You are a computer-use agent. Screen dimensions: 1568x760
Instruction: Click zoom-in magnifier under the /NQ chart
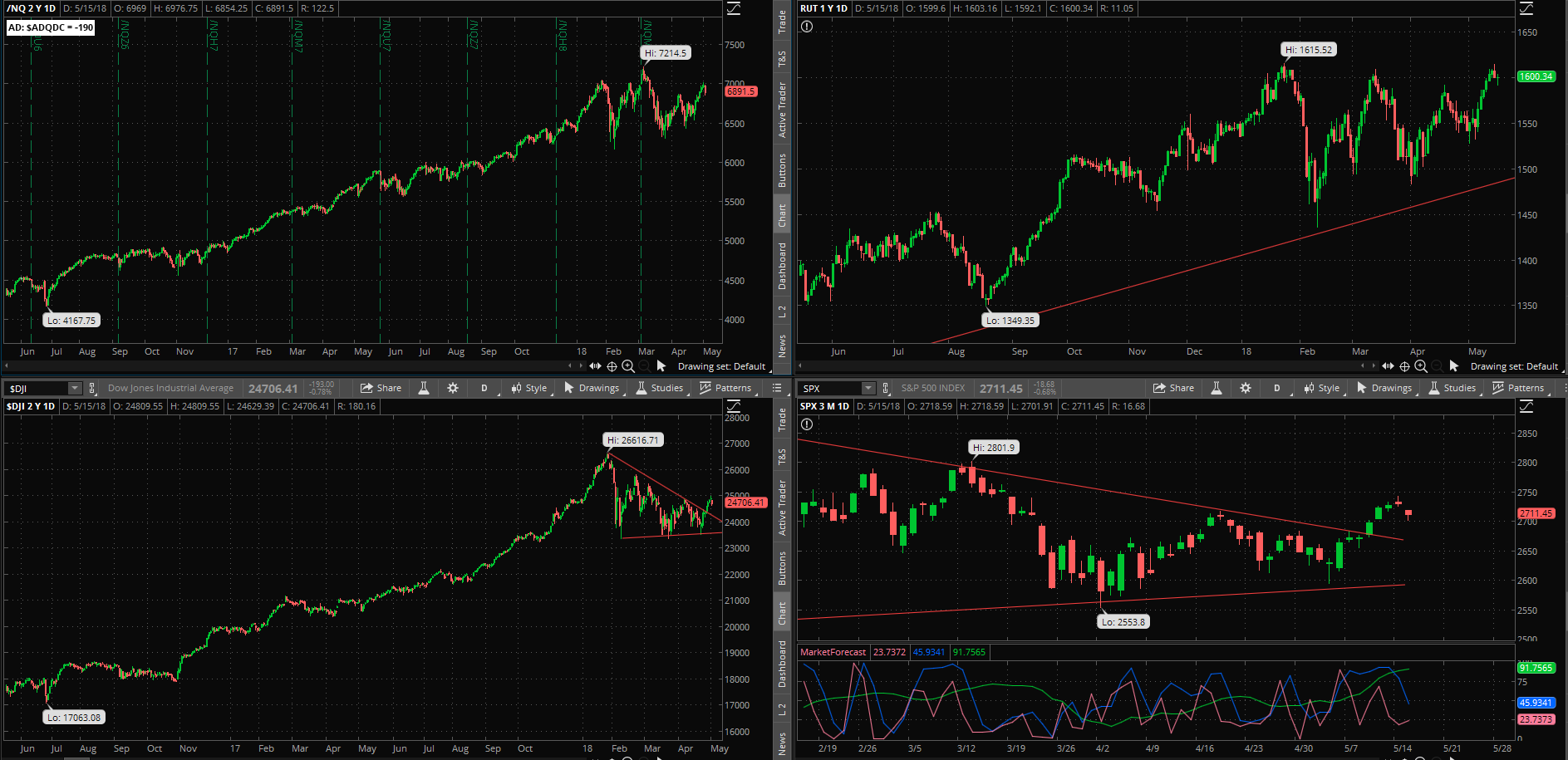click(628, 366)
